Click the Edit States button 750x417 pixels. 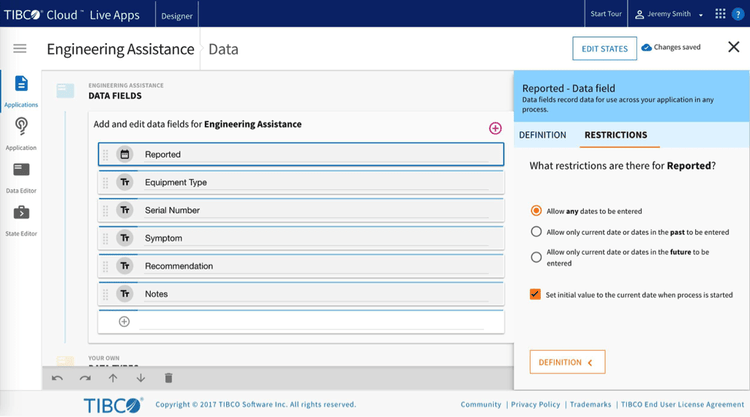tap(604, 48)
